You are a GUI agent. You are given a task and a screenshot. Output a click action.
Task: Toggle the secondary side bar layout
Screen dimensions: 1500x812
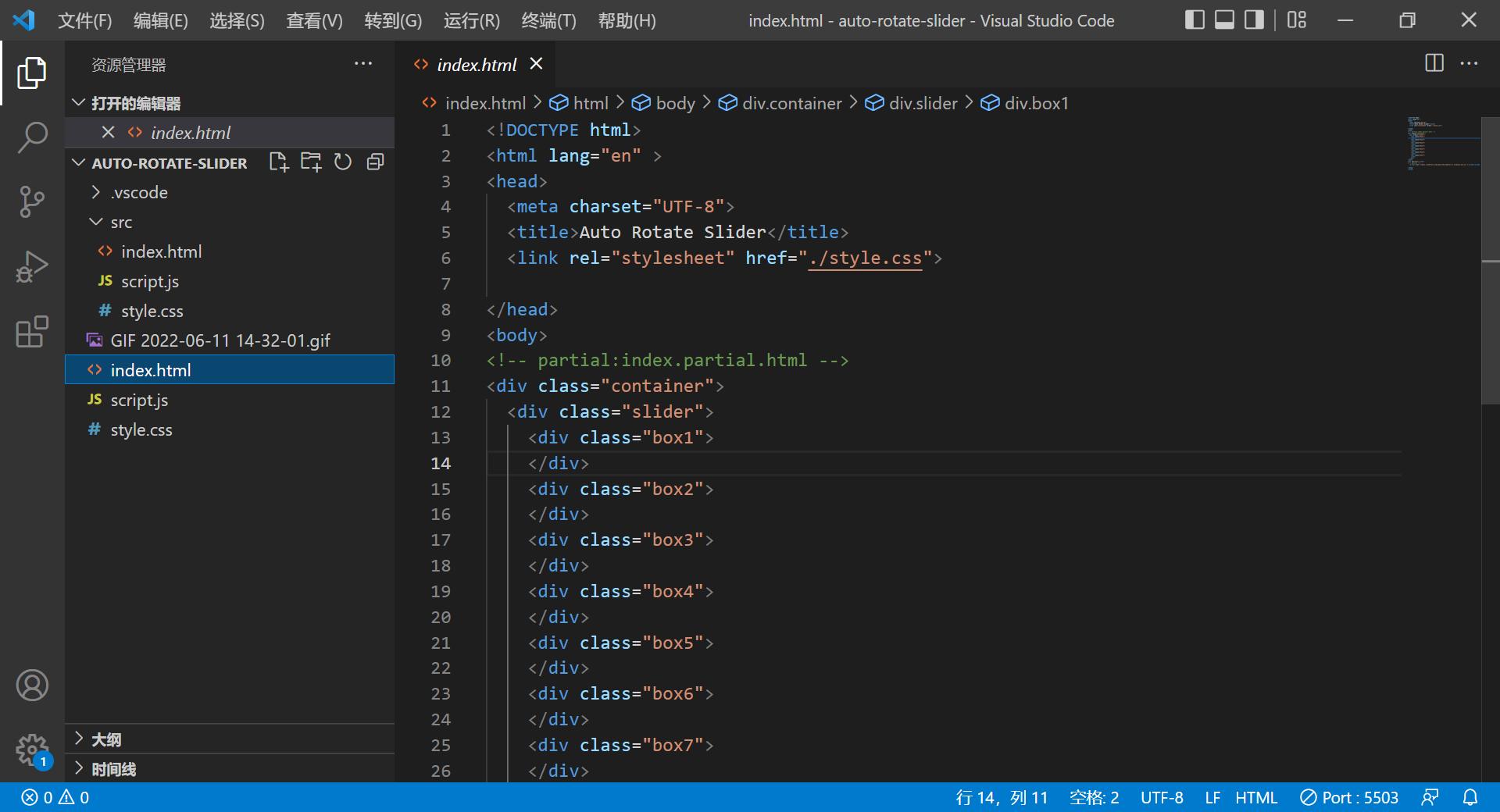click(1254, 20)
